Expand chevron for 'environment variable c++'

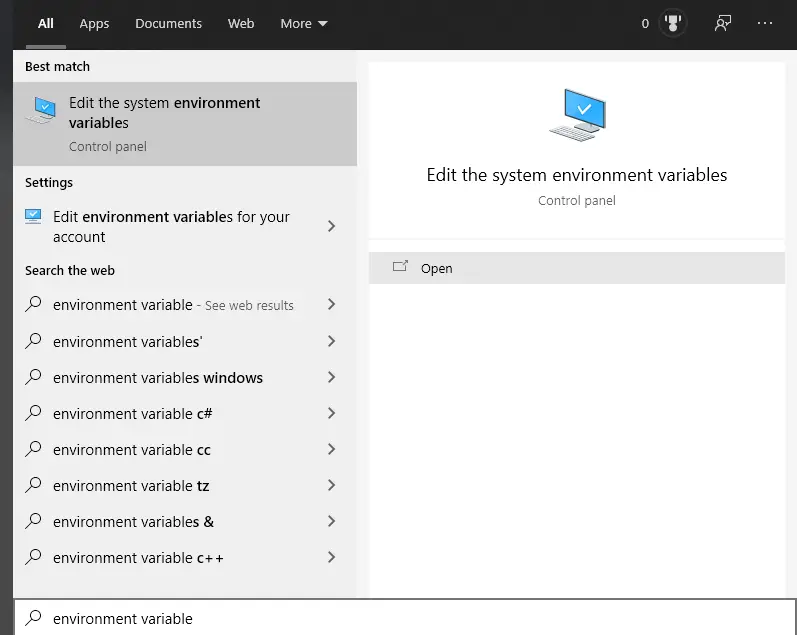[331, 557]
